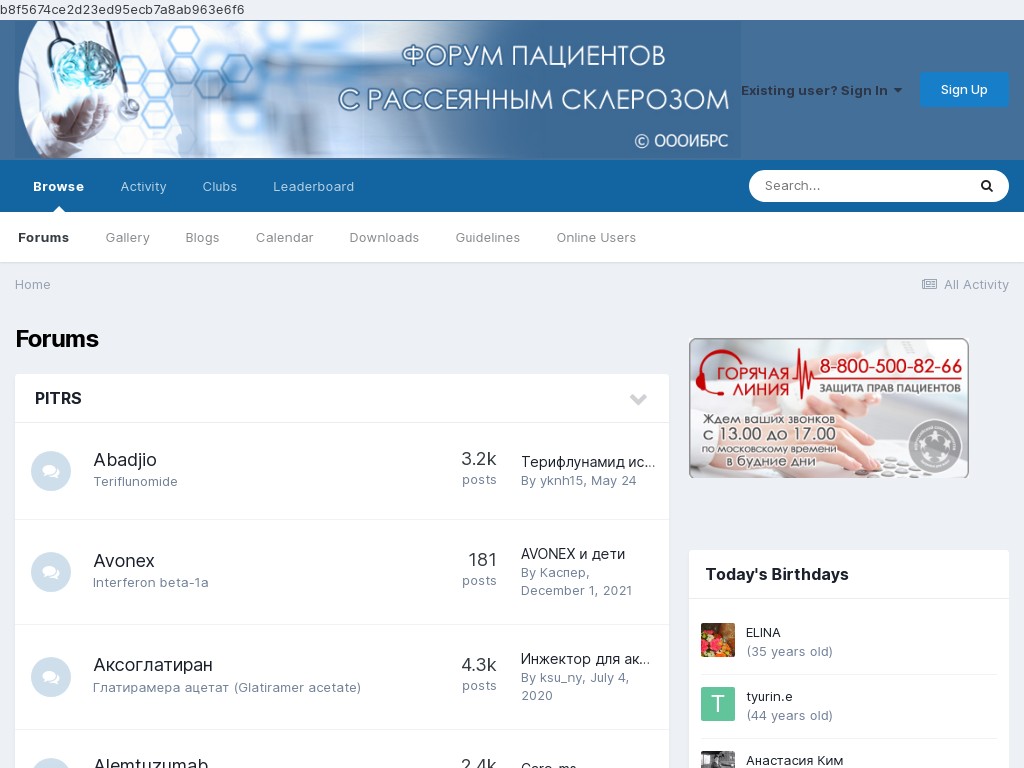Click the Avonex forum speech bubble icon

(x=51, y=572)
